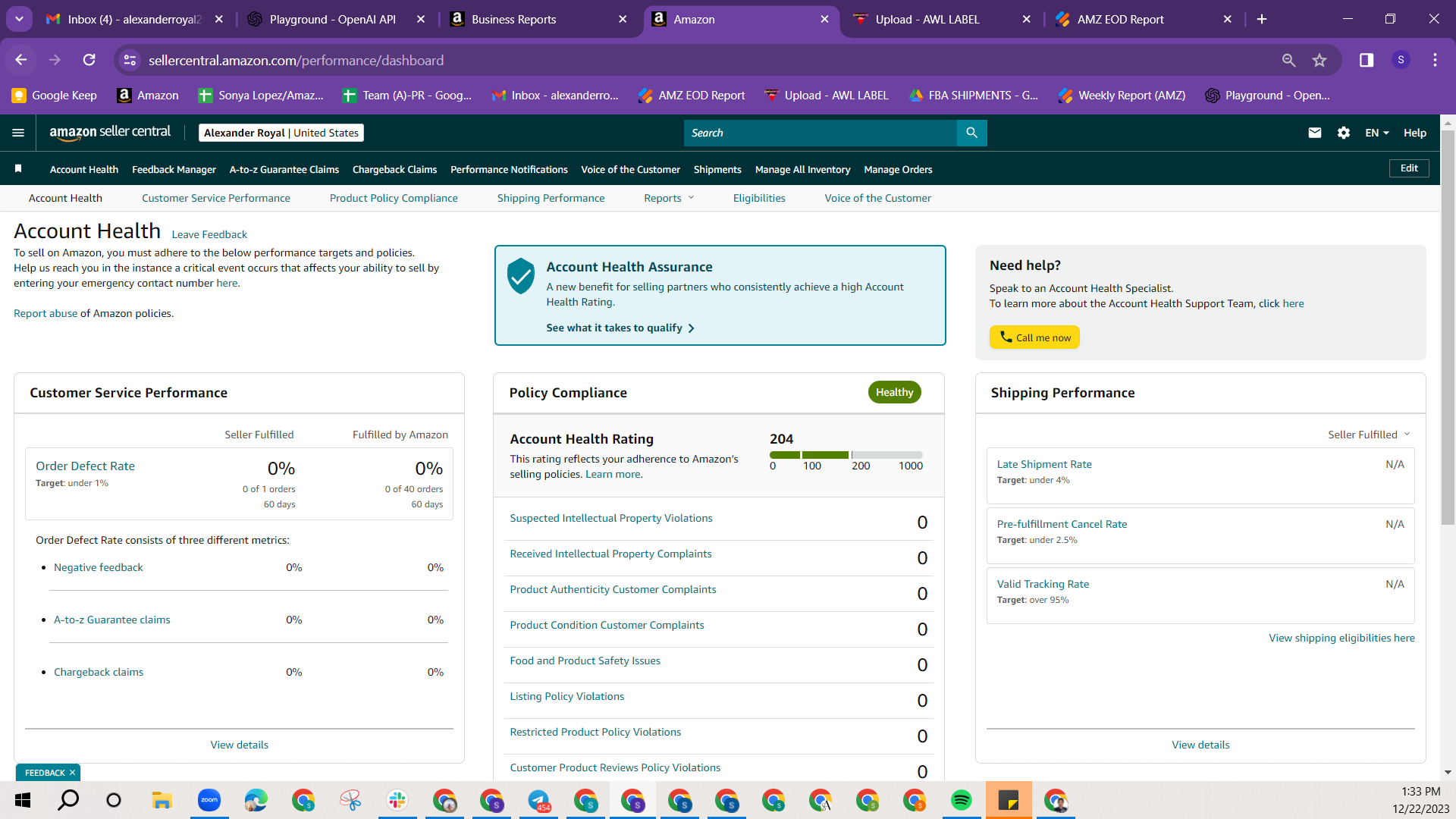The height and width of the screenshot is (819, 1456).
Task: Open the Shipping Performance tab
Action: [x=551, y=198]
